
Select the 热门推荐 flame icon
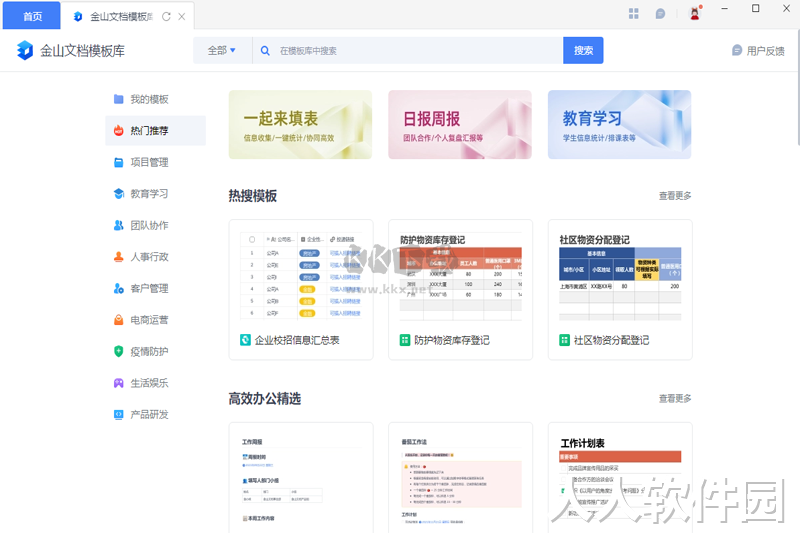click(118, 131)
